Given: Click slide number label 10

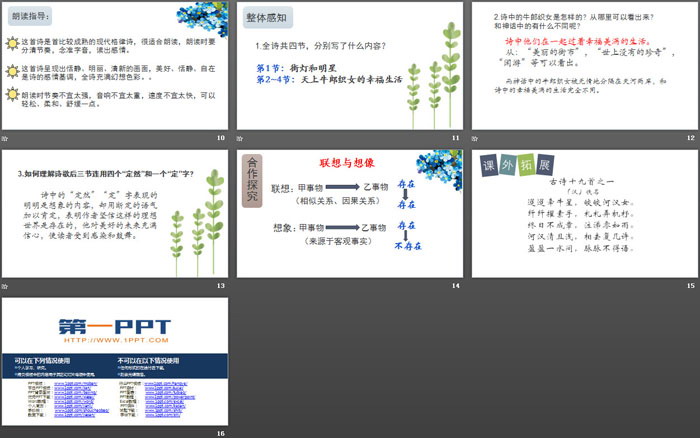Looking at the screenshot, I should click(x=221, y=138).
